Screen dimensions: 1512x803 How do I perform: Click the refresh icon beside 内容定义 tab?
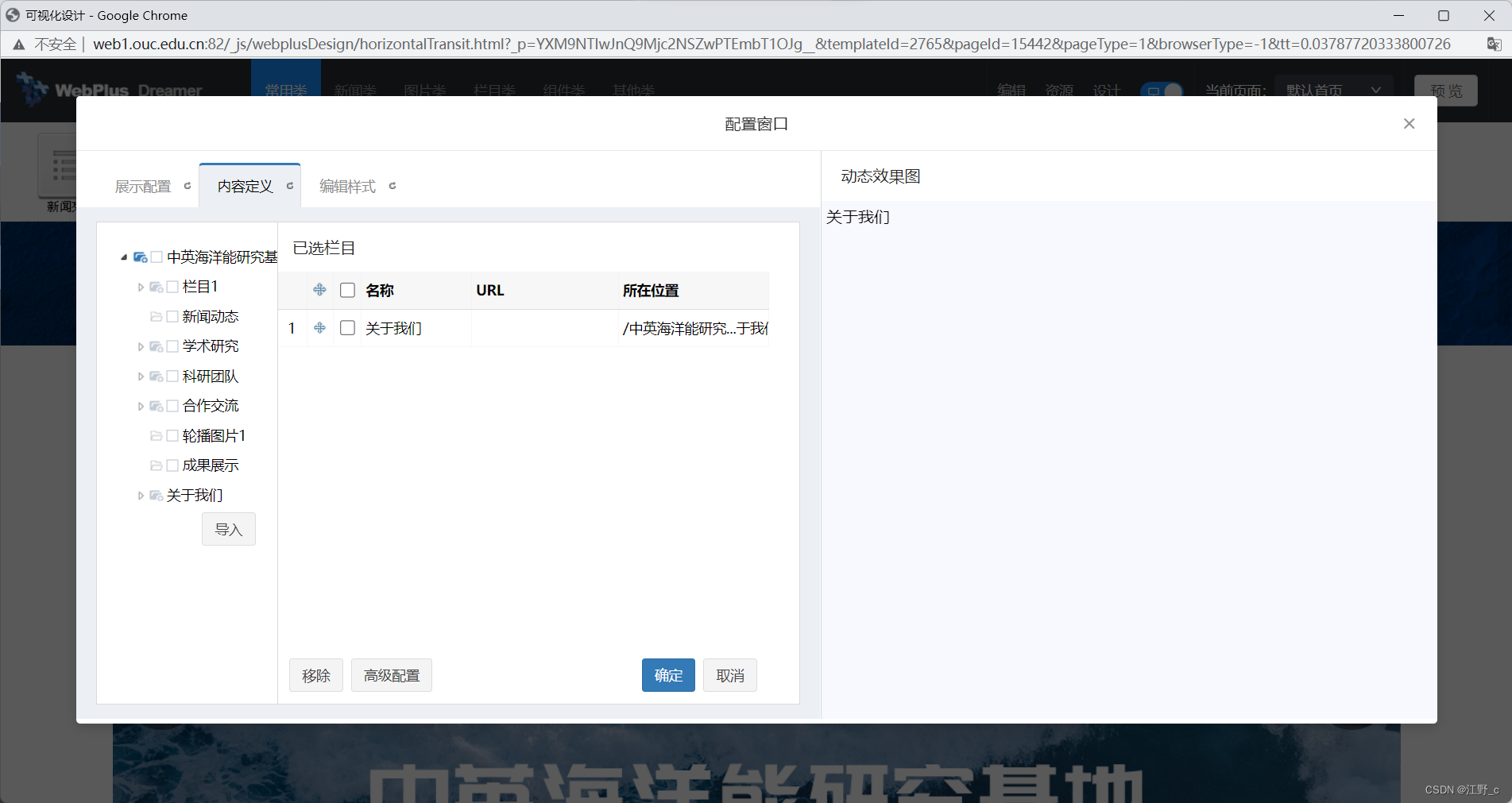(289, 185)
